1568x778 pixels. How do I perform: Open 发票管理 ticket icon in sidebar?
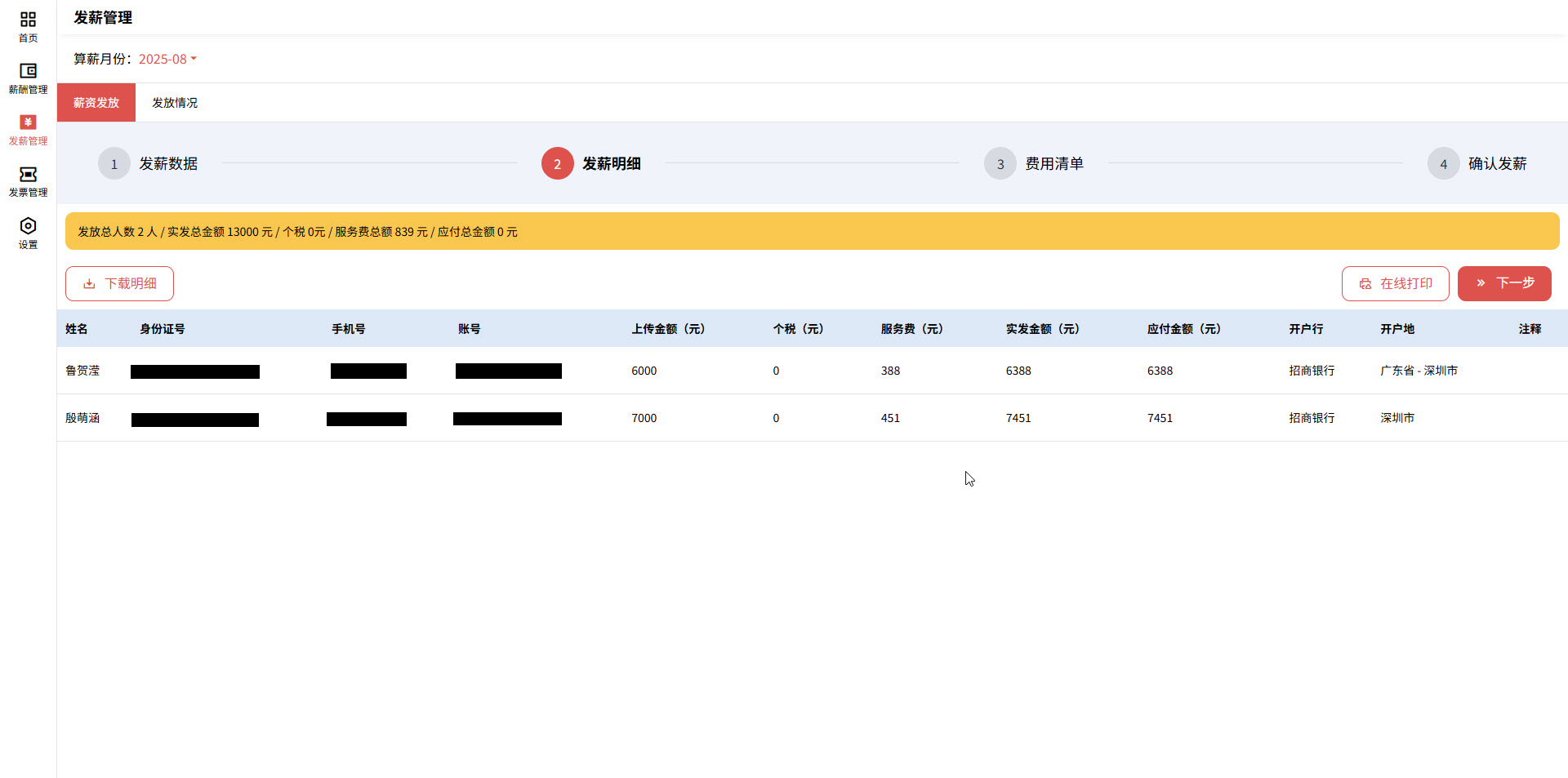[x=28, y=175]
